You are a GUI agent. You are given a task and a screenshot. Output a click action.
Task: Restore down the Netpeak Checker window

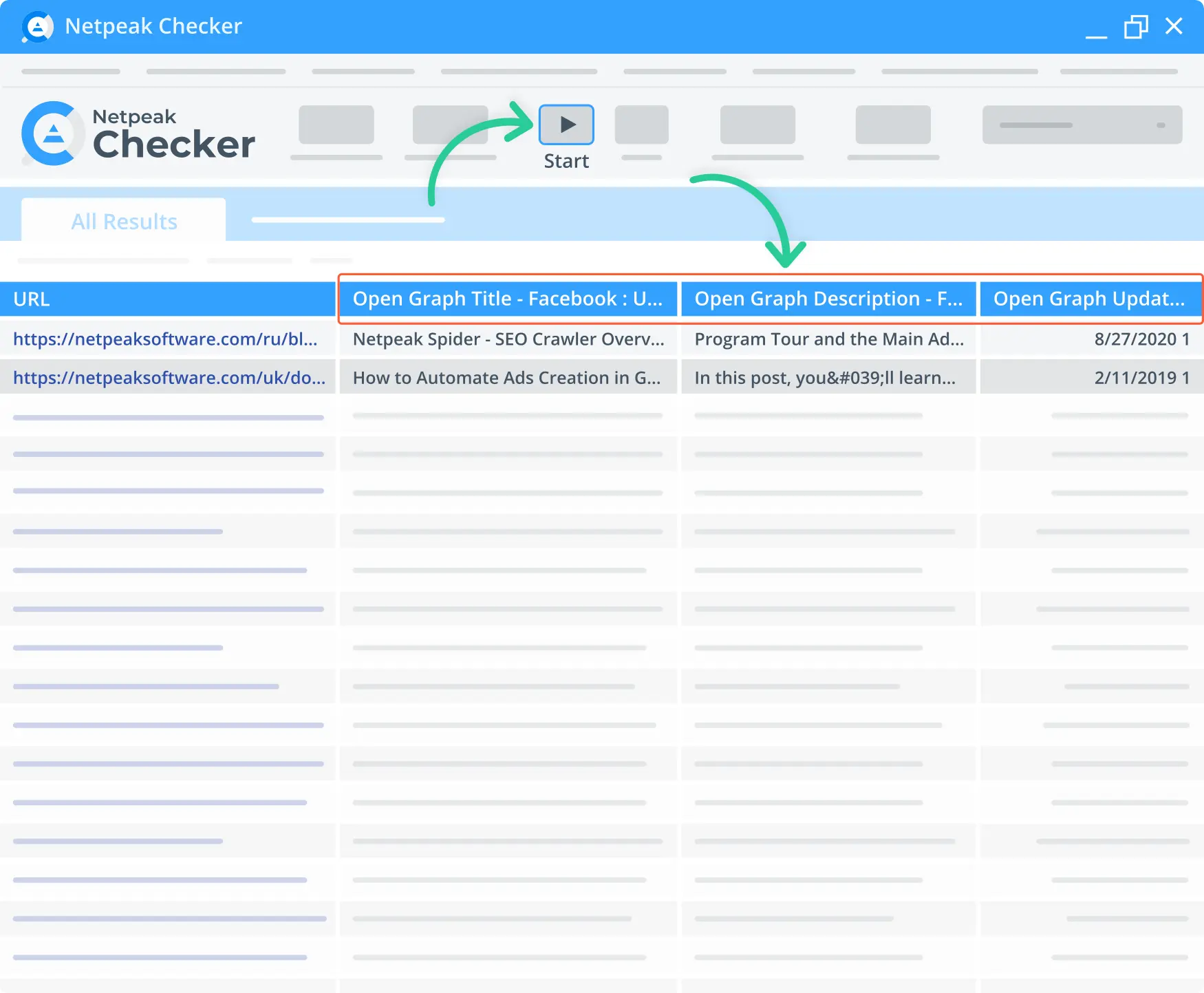pyautogui.click(x=1136, y=27)
